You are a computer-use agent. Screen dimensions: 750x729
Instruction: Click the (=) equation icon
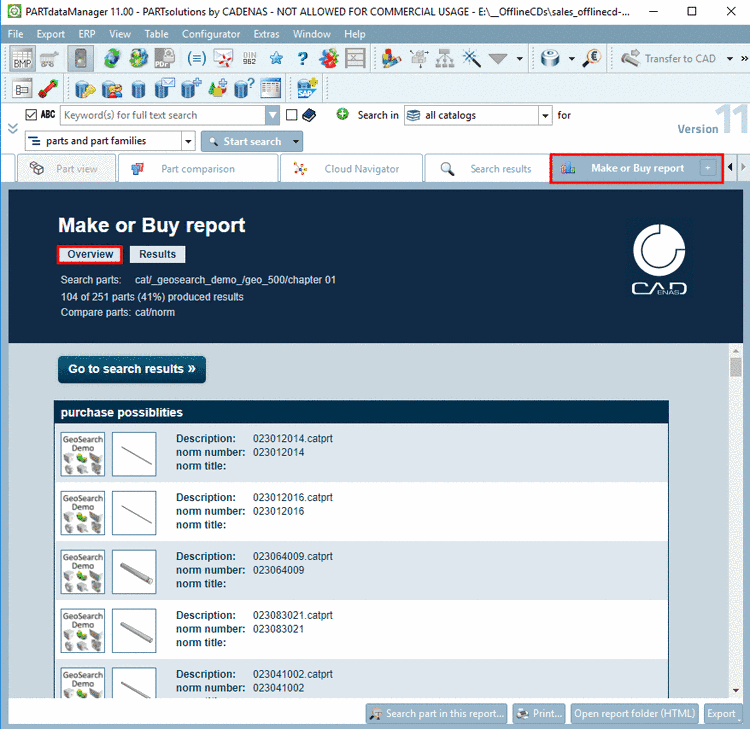pyautogui.click(x=196, y=58)
